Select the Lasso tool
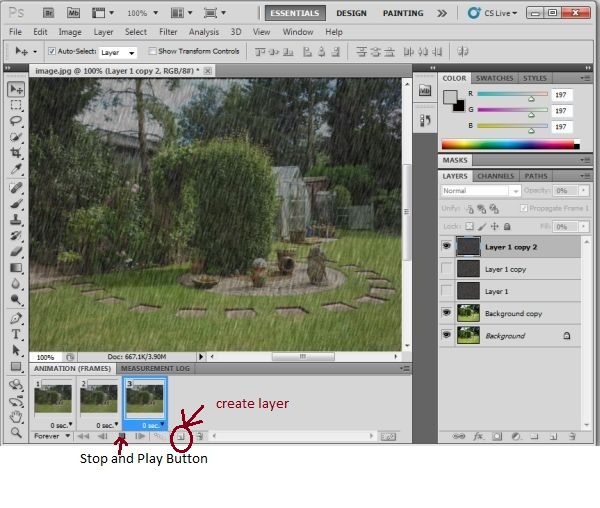This screenshot has height=508, width=600. click(16, 121)
